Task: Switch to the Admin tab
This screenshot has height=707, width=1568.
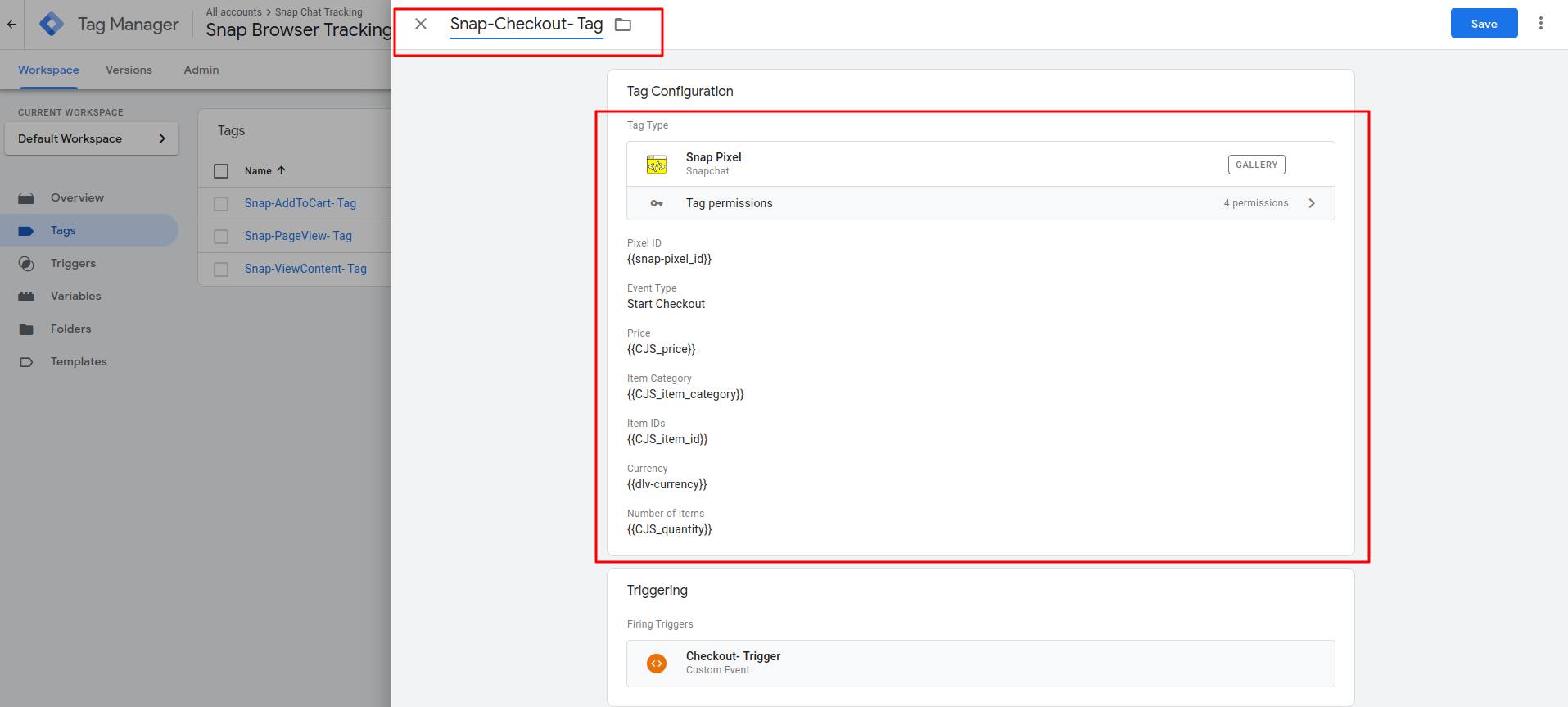Action: (x=201, y=70)
